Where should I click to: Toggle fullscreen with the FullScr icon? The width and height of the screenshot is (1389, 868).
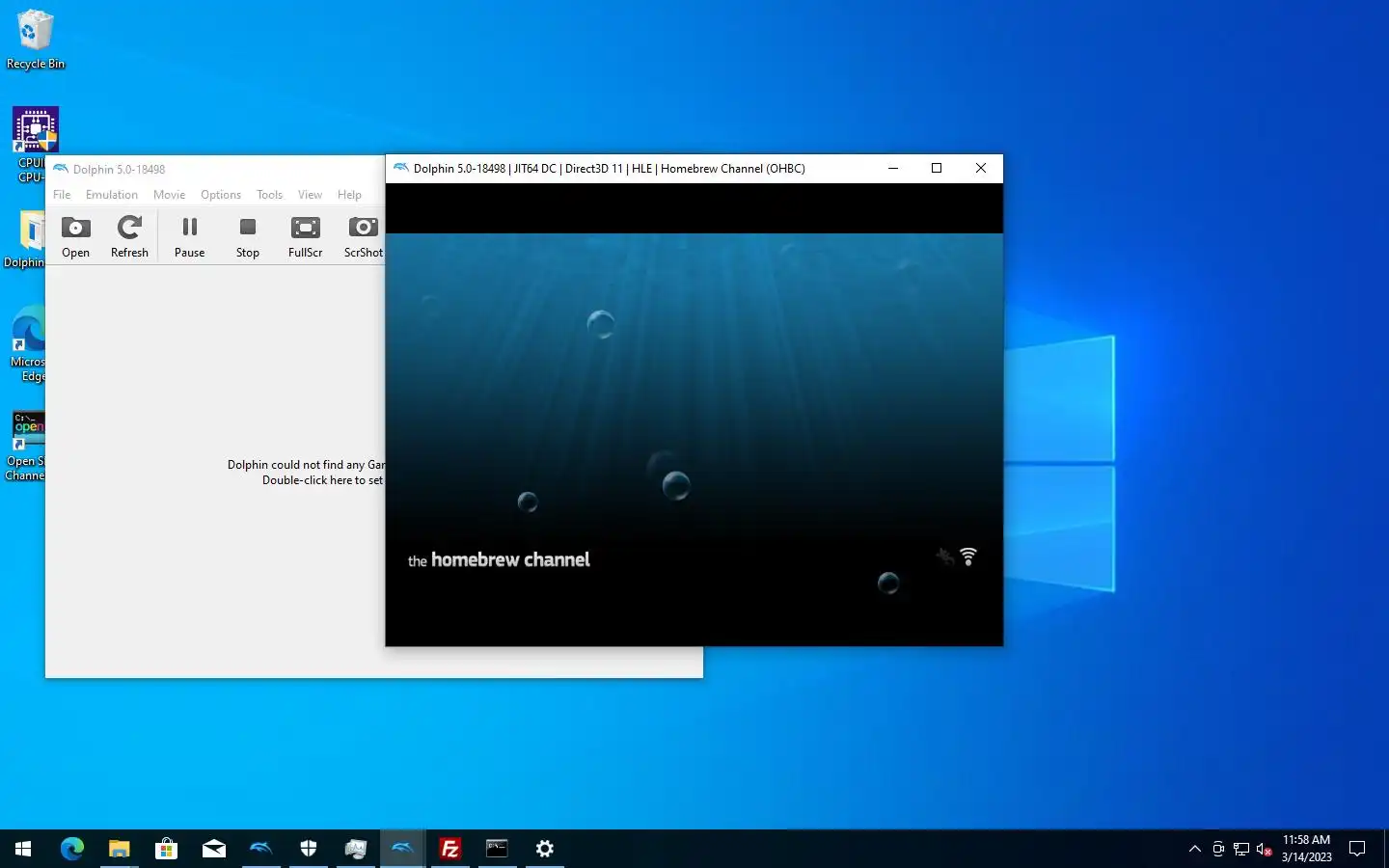point(305,237)
